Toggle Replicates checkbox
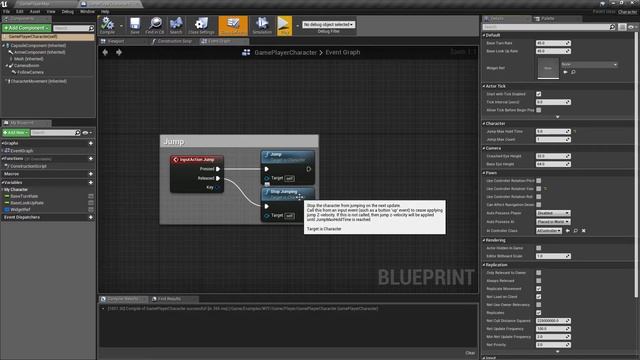Image resolution: width=640 pixels, height=360 pixels. click(x=539, y=313)
